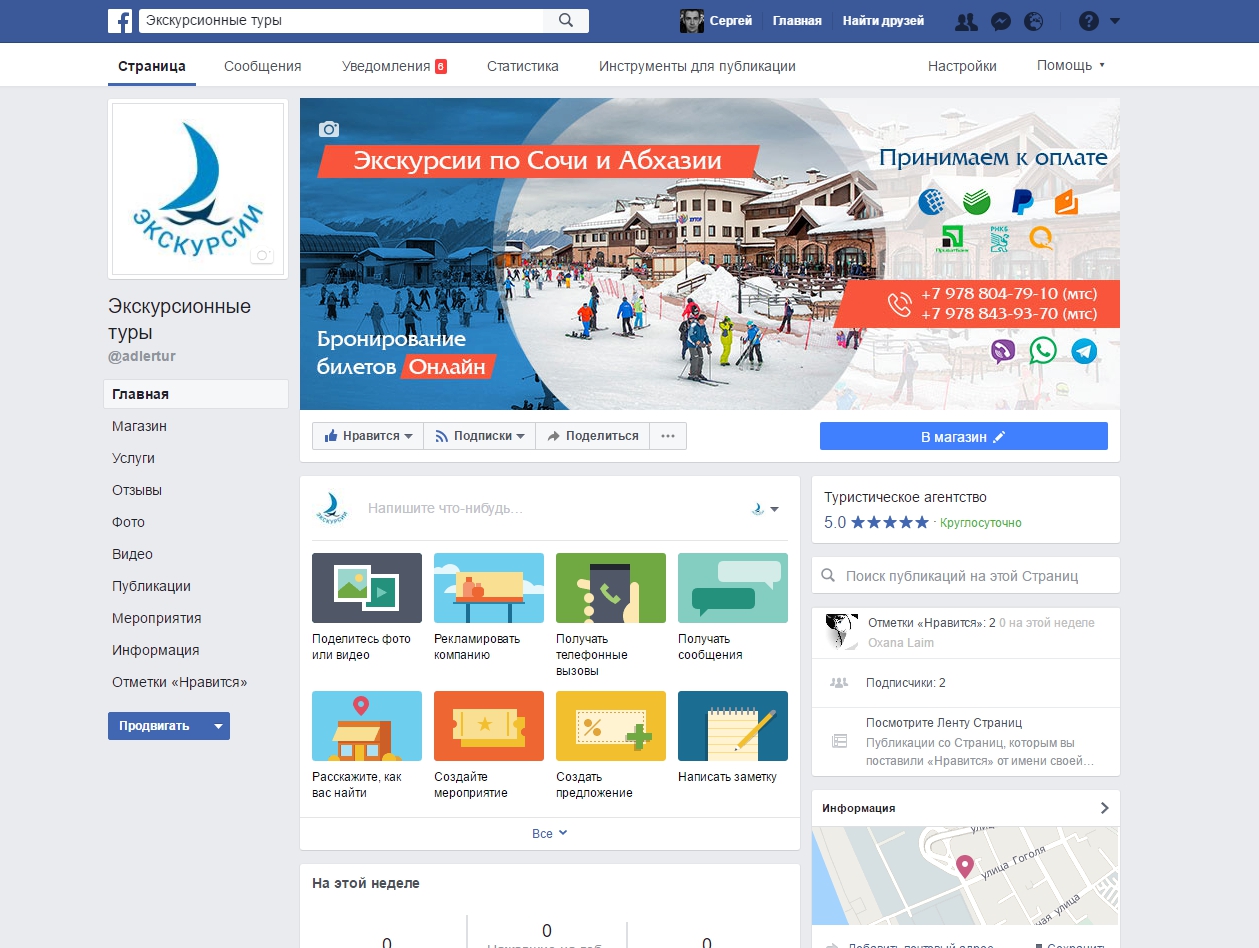
Task: Click 'Поиск публикаций на этой Страниц' search field
Action: click(x=966, y=575)
